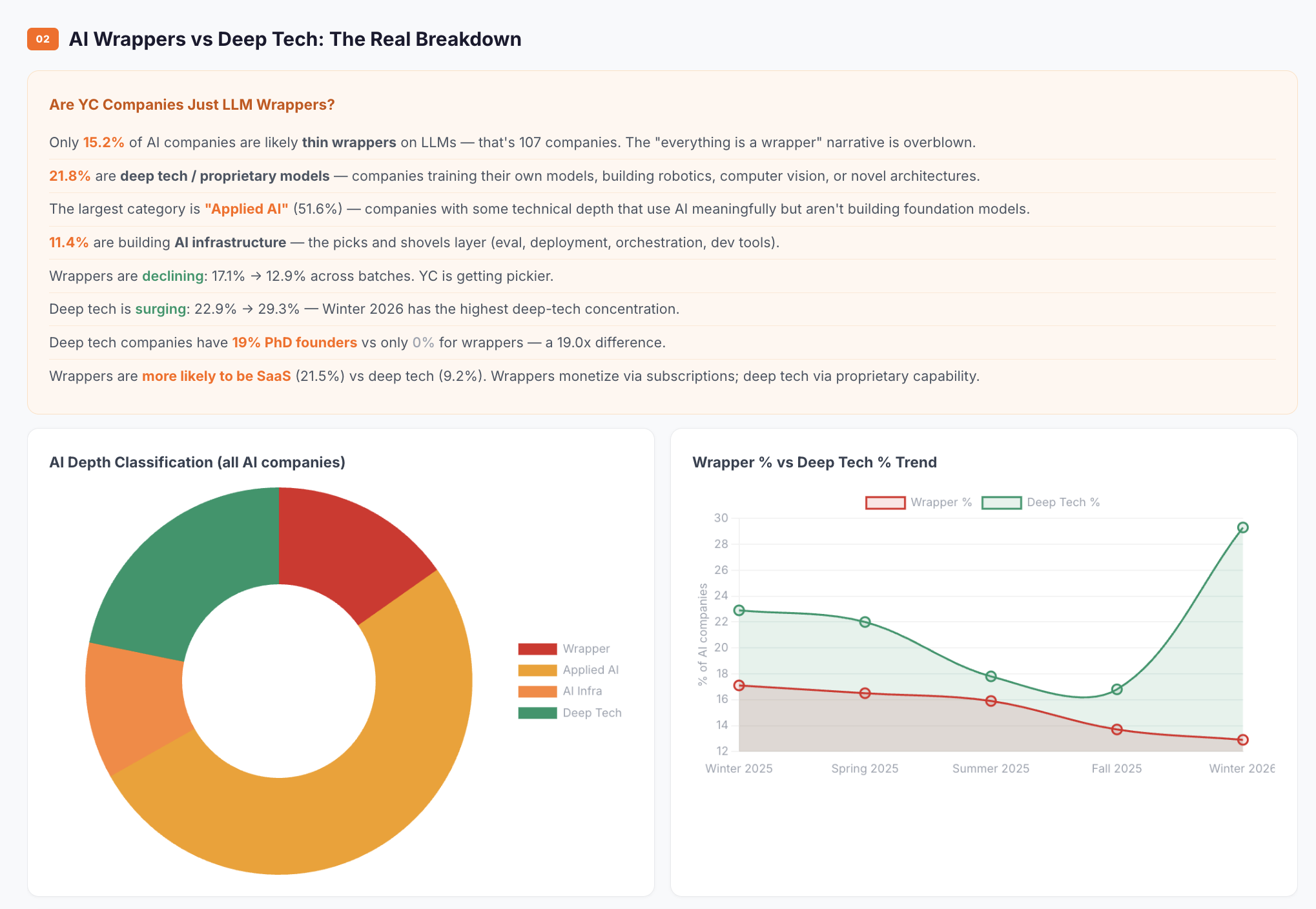Click the Wrapper % legend swatch above trend chart
Viewport: 1316px width, 909px height.
pos(885,502)
